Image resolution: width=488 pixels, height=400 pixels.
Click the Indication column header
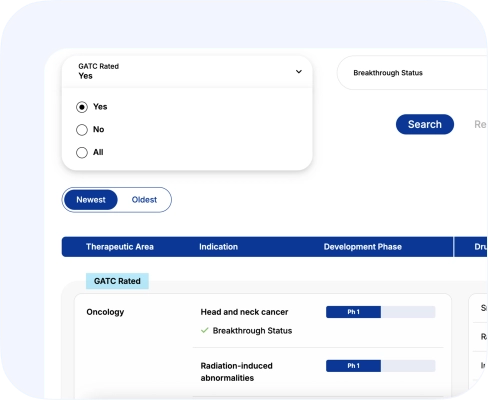218,247
